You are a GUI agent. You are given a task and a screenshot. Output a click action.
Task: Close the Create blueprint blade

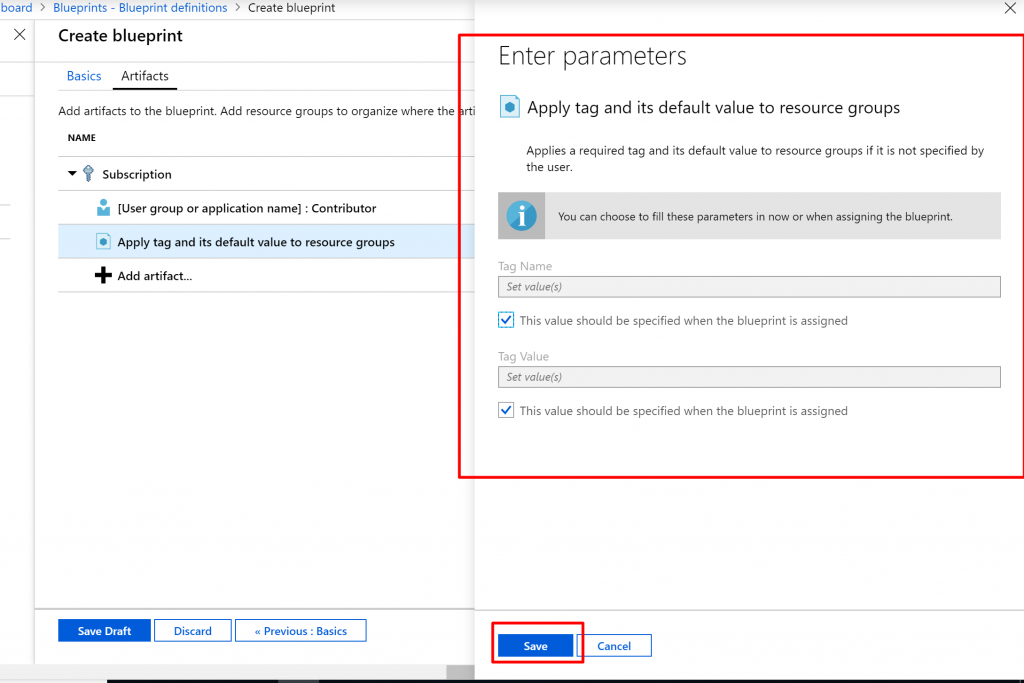click(19, 35)
